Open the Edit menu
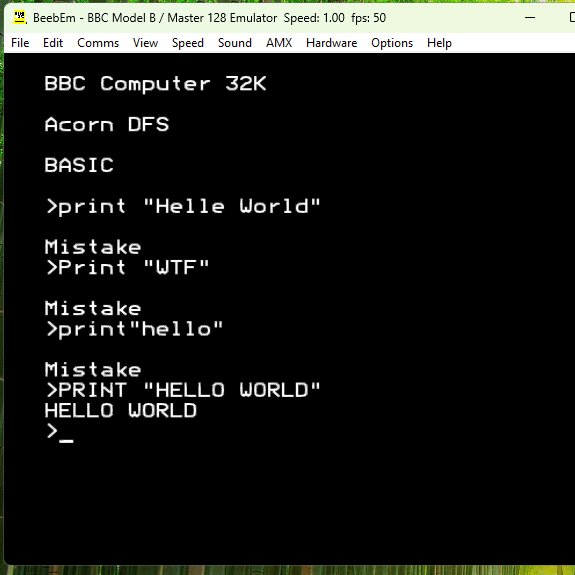 tap(53, 43)
